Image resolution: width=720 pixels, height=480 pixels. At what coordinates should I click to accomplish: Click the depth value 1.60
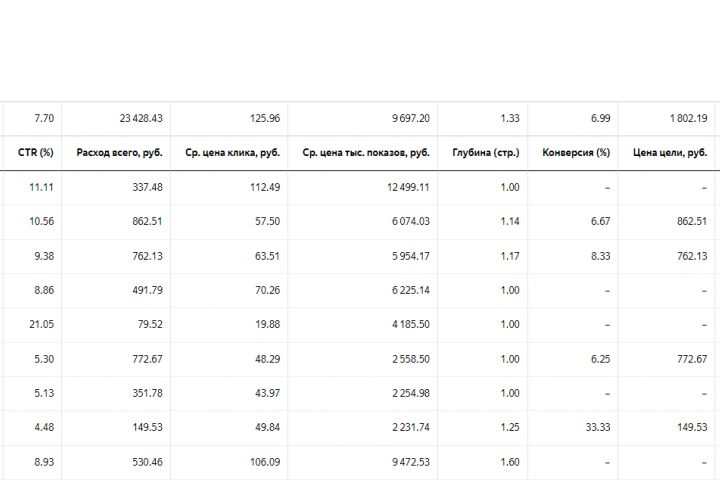[509, 462]
